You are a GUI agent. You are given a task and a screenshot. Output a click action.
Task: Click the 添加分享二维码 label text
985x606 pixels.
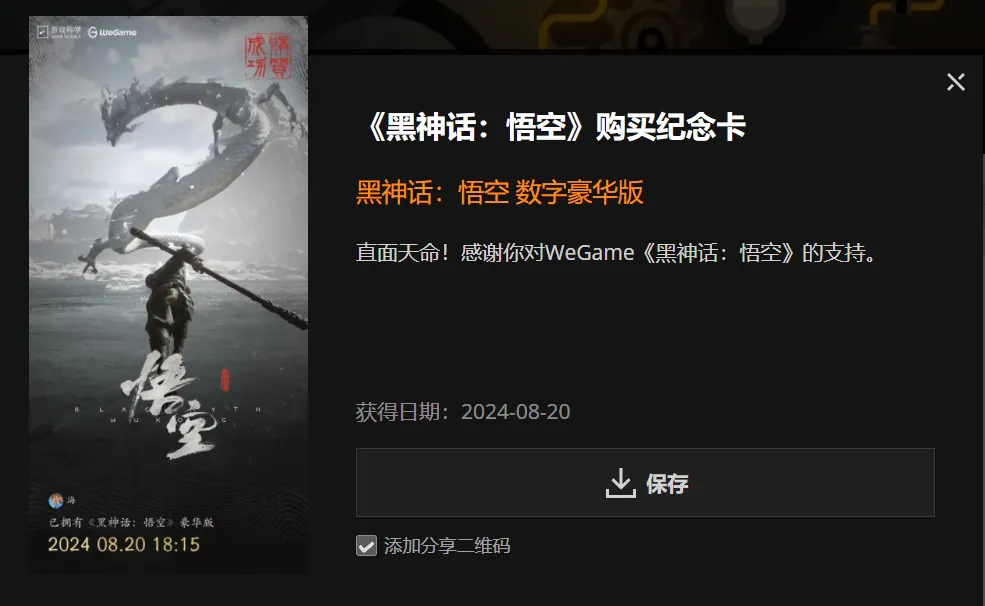click(x=447, y=546)
